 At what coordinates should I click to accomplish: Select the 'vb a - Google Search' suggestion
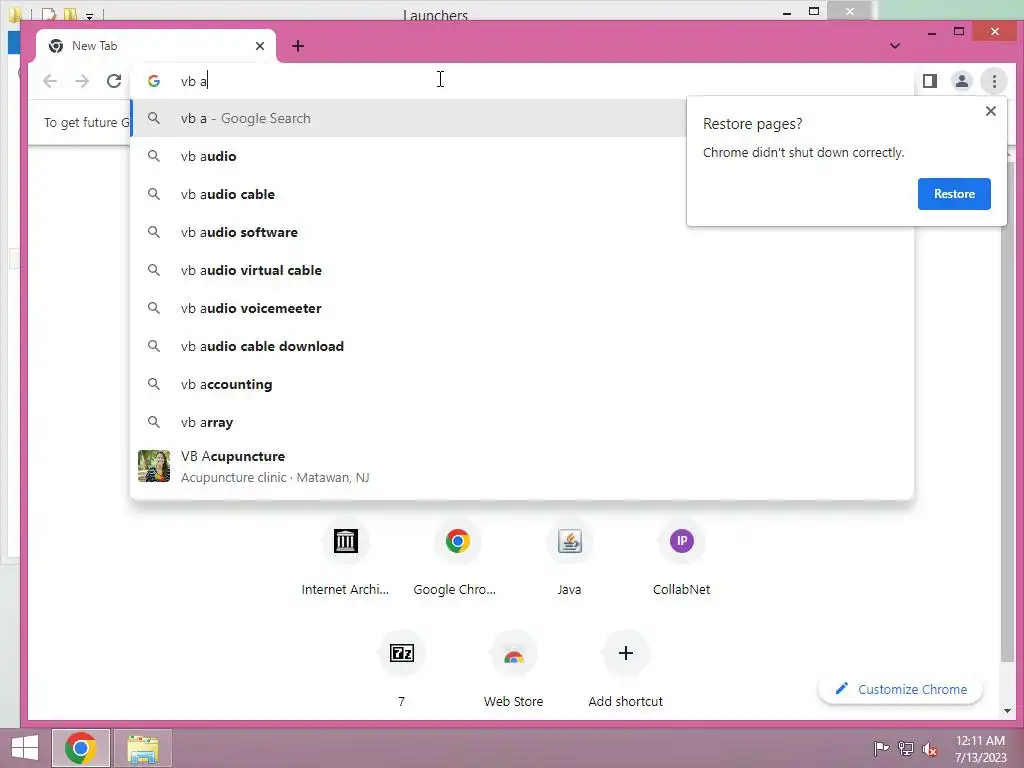408,118
